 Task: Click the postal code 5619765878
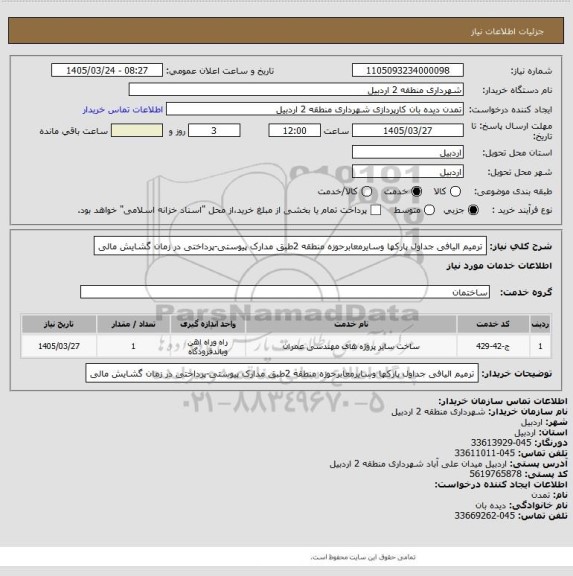pyautogui.click(x=495, y=474)
